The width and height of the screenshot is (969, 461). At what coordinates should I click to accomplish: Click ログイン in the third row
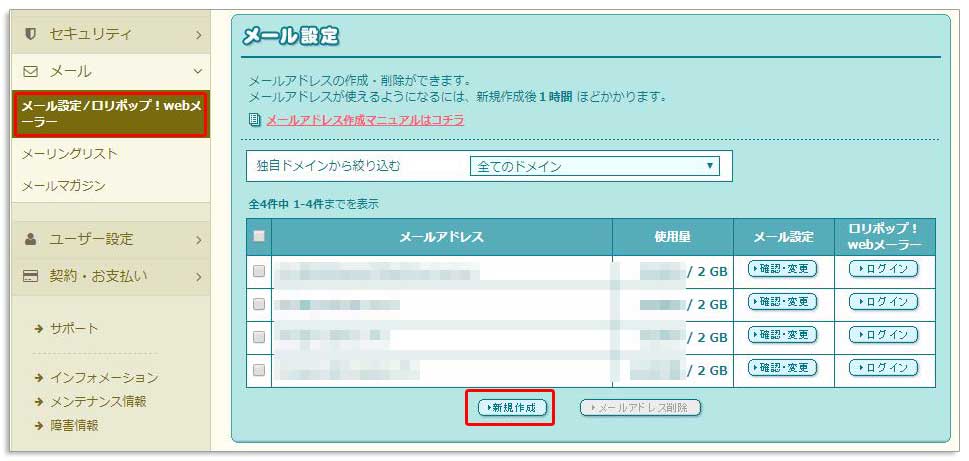click(x=884, y=334)
